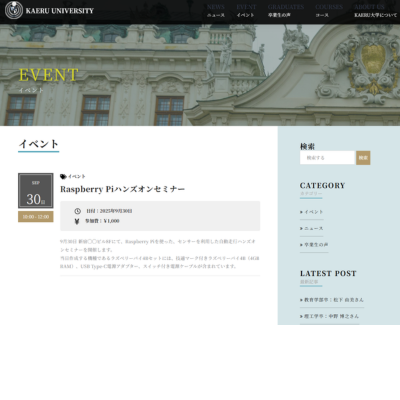Screen dimensions: 400x400
Task: Open the EVENT menu item
Action: [246, 11]
